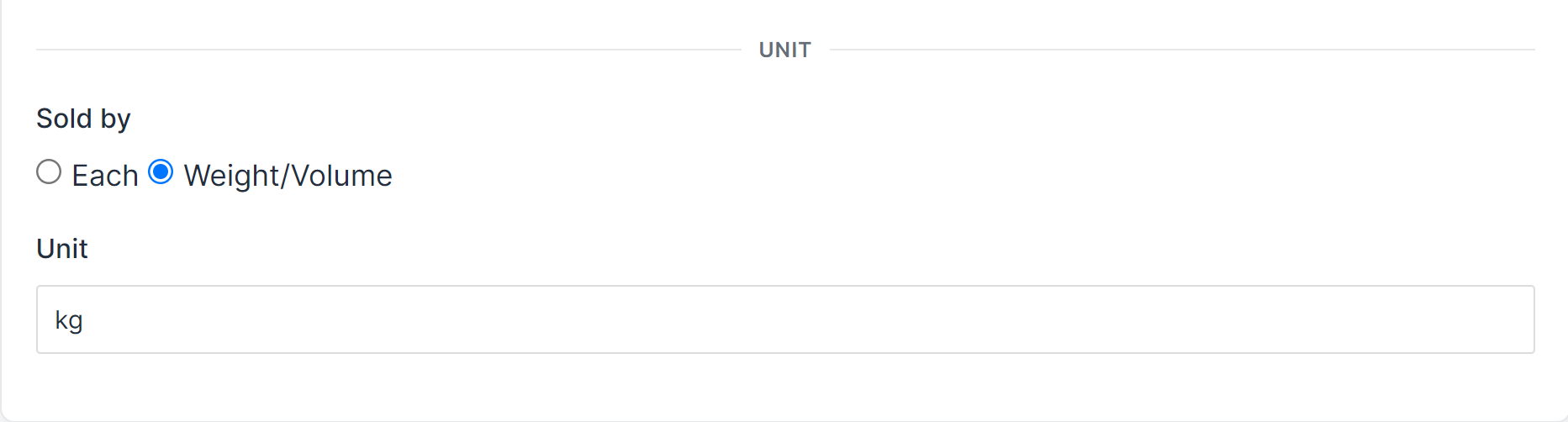1568x422 pixels.
Task: Click the divider line right of UNIT heading
Action: click(x=1181, y=50)
